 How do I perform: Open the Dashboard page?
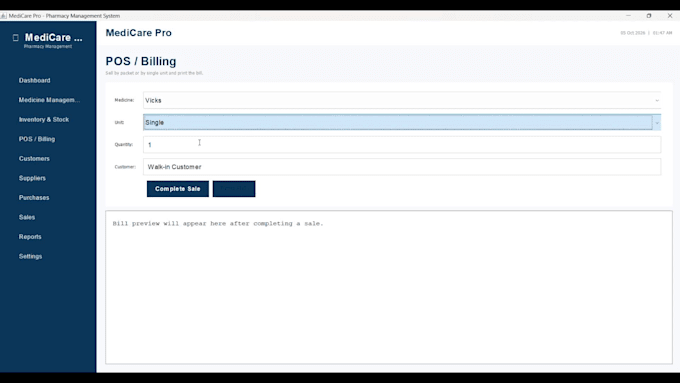click(x=34, y=80)
